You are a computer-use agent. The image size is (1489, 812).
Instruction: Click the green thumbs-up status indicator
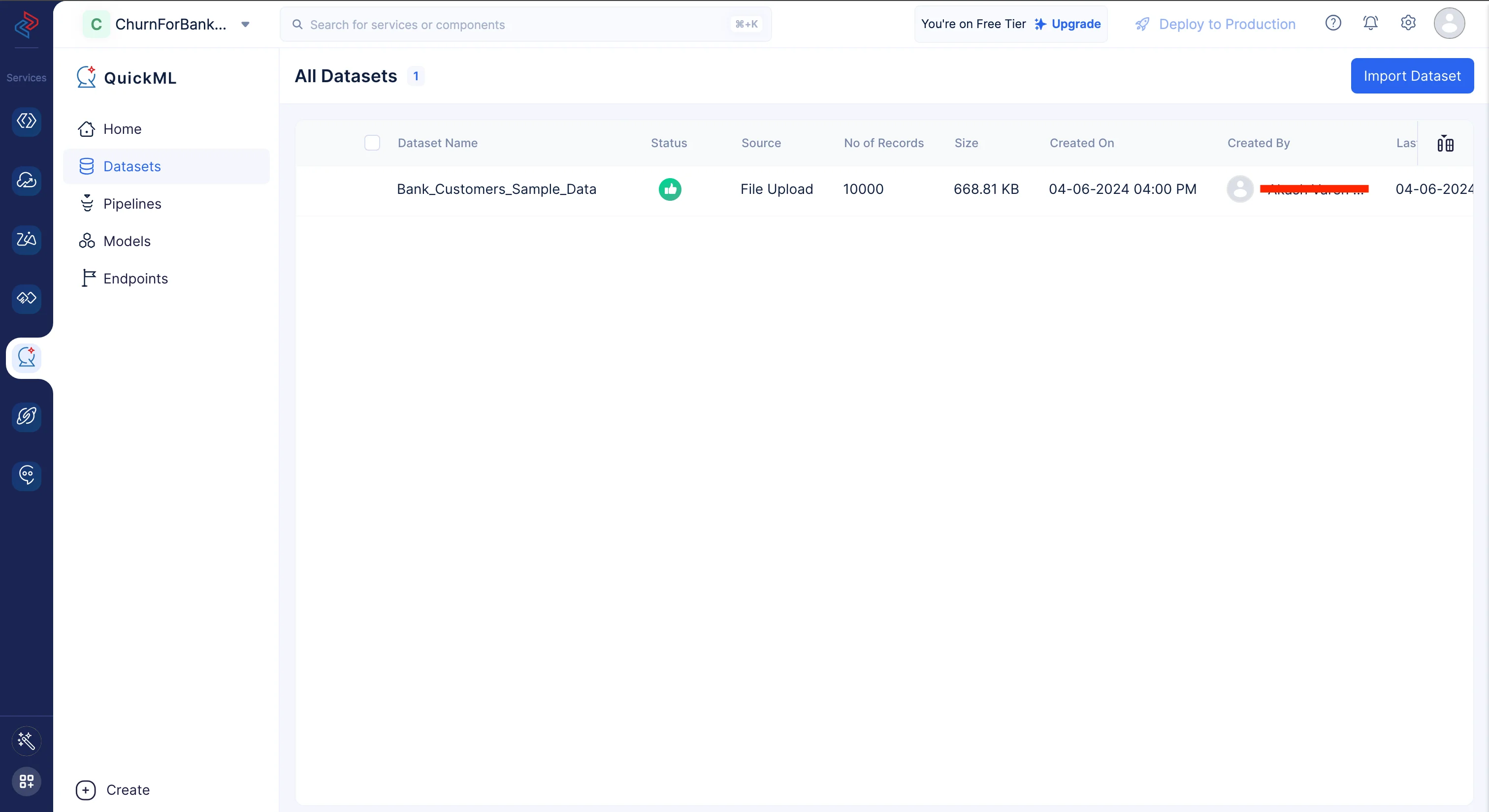(x=670, y=189)
